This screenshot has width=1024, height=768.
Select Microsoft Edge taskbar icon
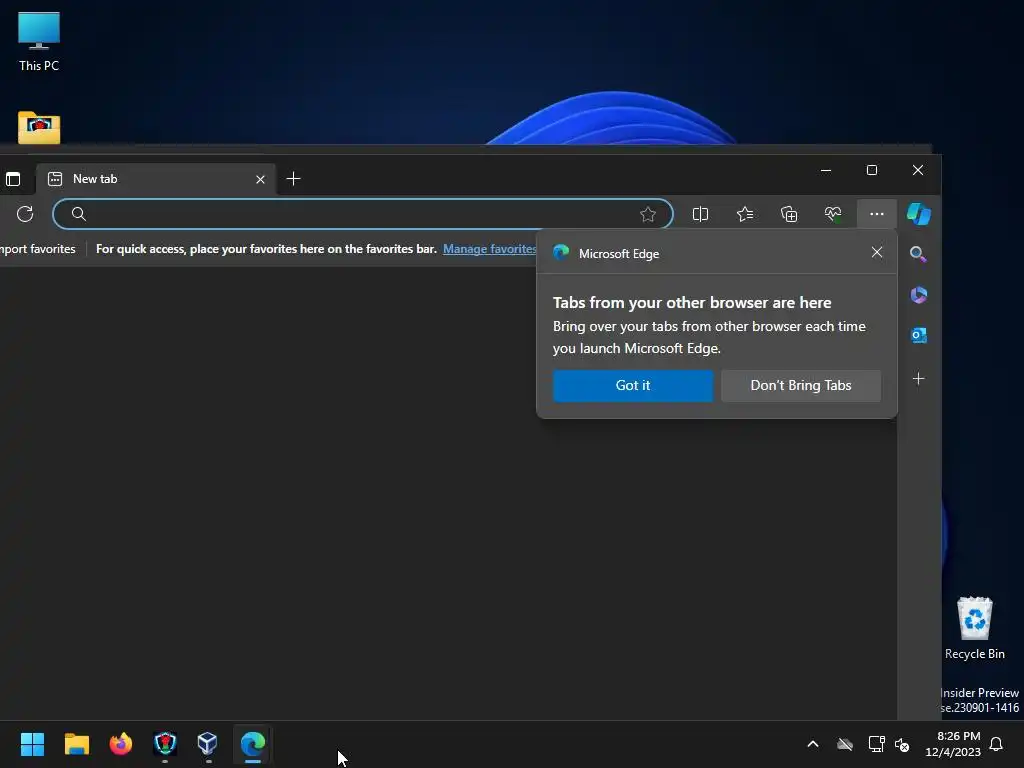coord(253,744)
